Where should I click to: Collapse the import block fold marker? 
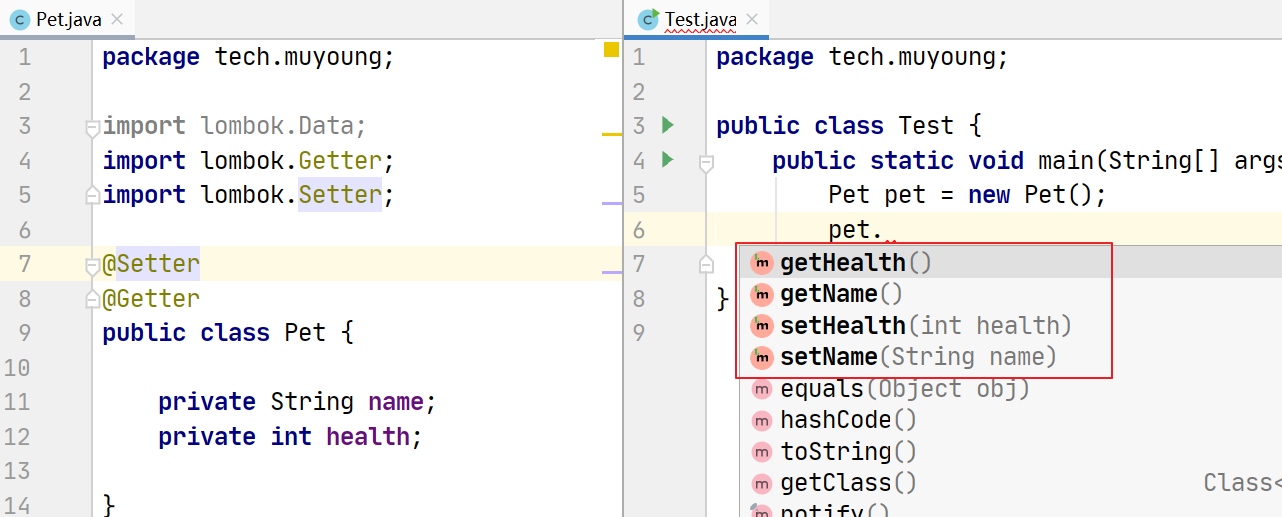[92, 128]
